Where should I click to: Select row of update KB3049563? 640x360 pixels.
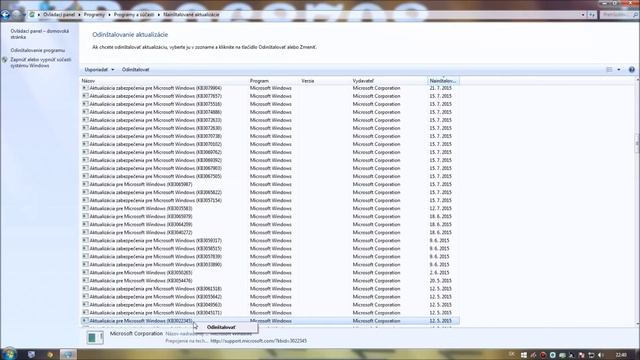pyautogui.click(x=270, y=304)
